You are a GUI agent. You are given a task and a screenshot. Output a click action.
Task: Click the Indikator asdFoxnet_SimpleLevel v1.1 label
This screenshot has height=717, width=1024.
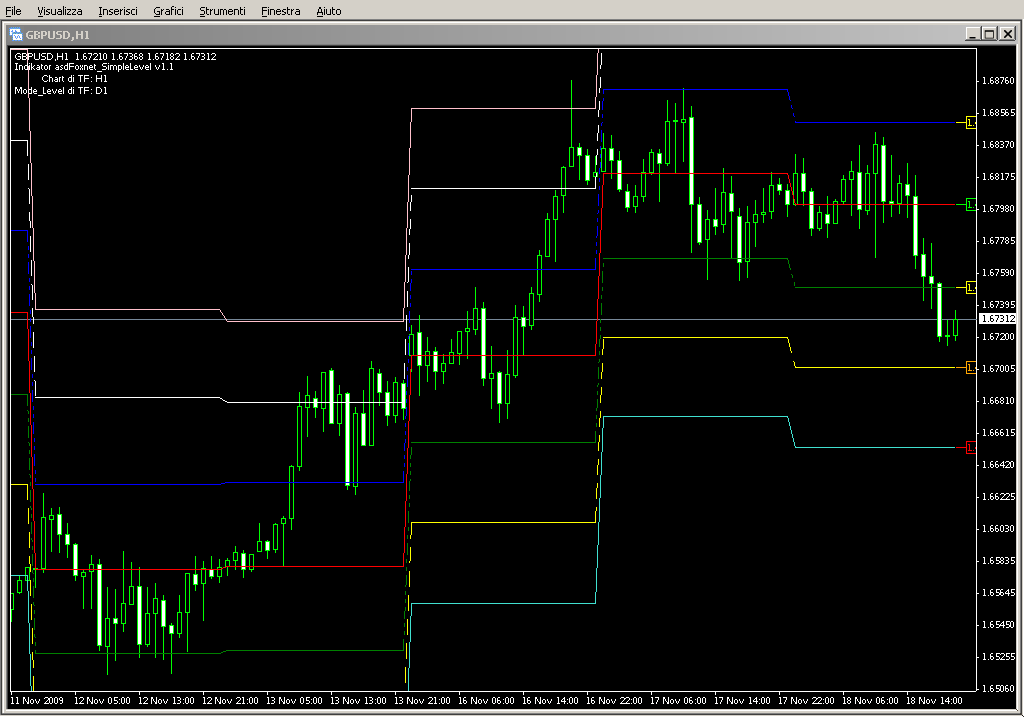[94, 67]
